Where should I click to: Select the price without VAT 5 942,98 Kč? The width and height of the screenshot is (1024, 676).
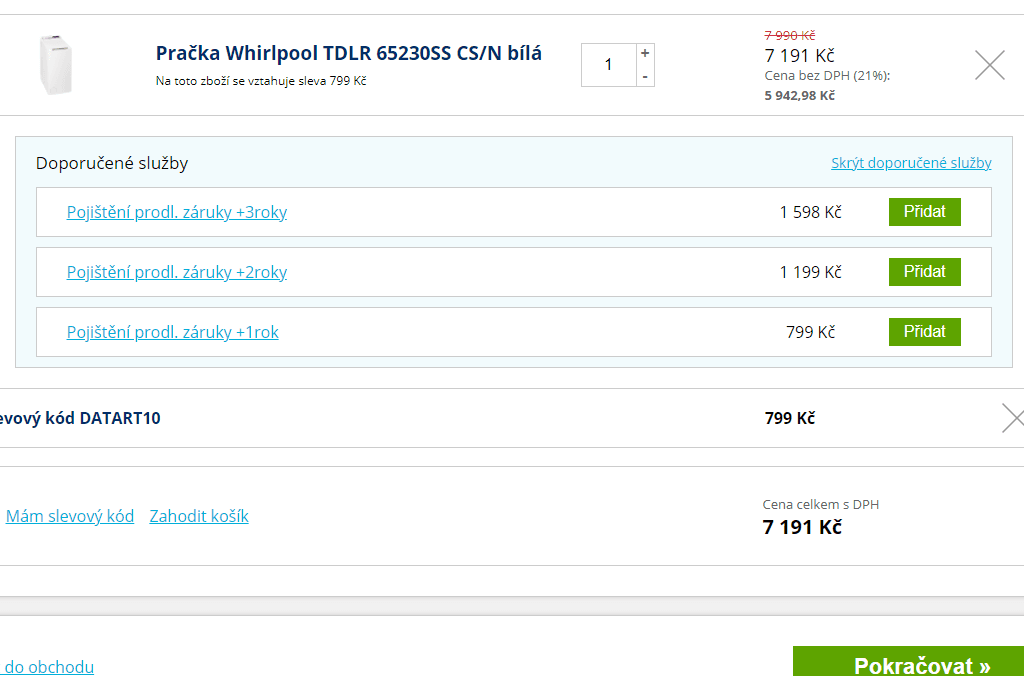click(799, 95)
